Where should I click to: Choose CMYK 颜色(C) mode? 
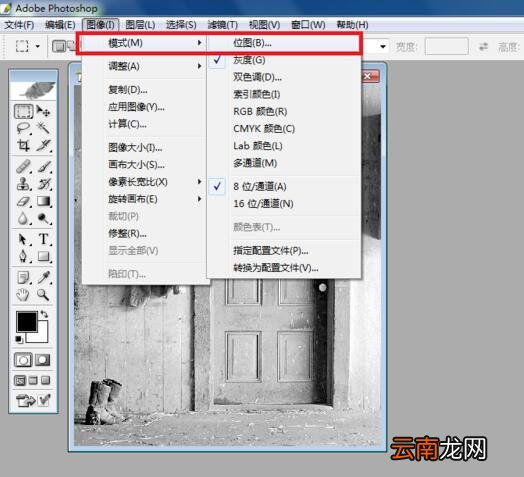[284, 129]
